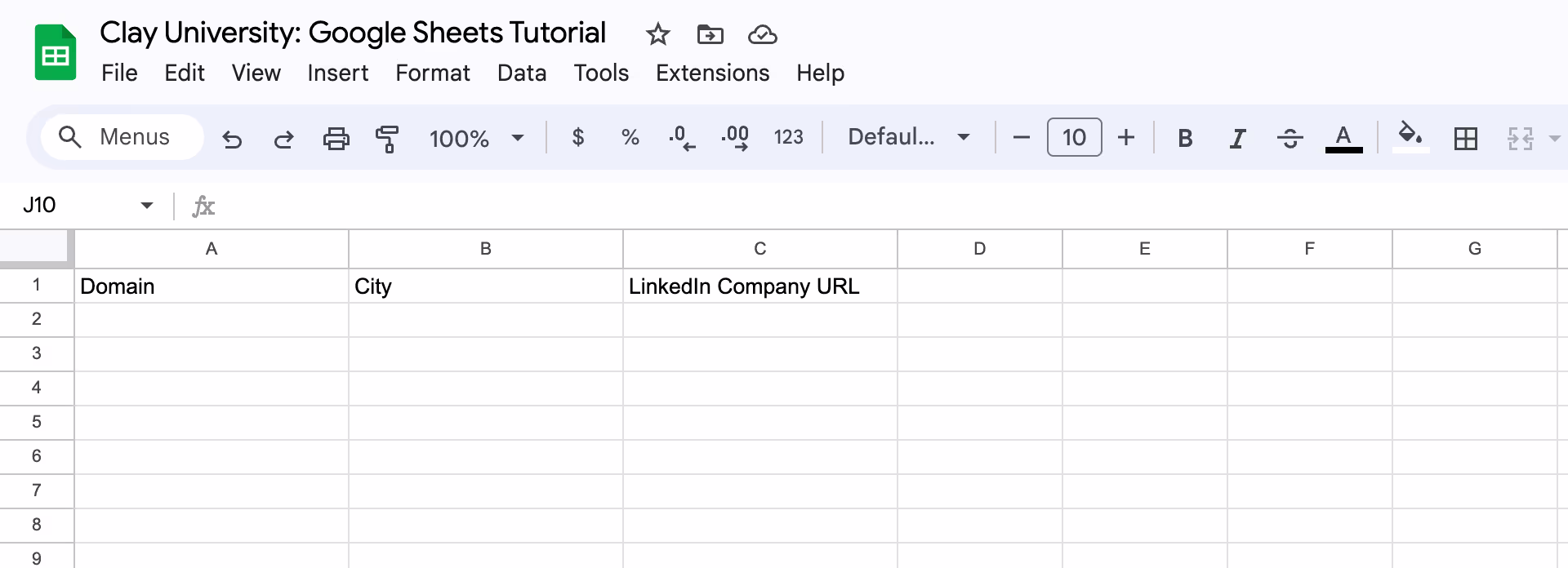Open the font family dropdown
Viewport: 1568px width, 568px height.
tap(909, 137)
